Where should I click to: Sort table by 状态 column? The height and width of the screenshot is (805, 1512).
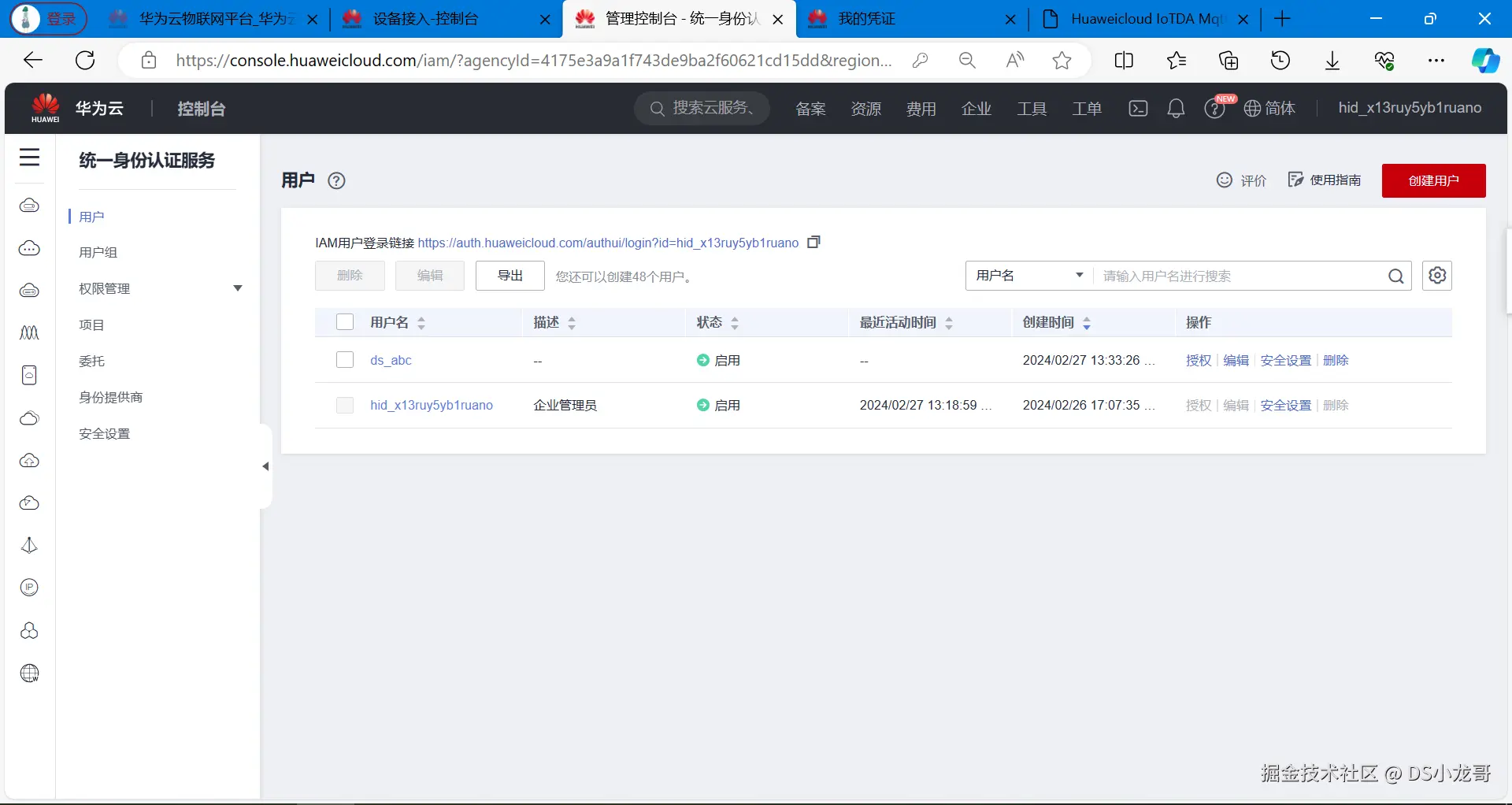pos(735,323)
